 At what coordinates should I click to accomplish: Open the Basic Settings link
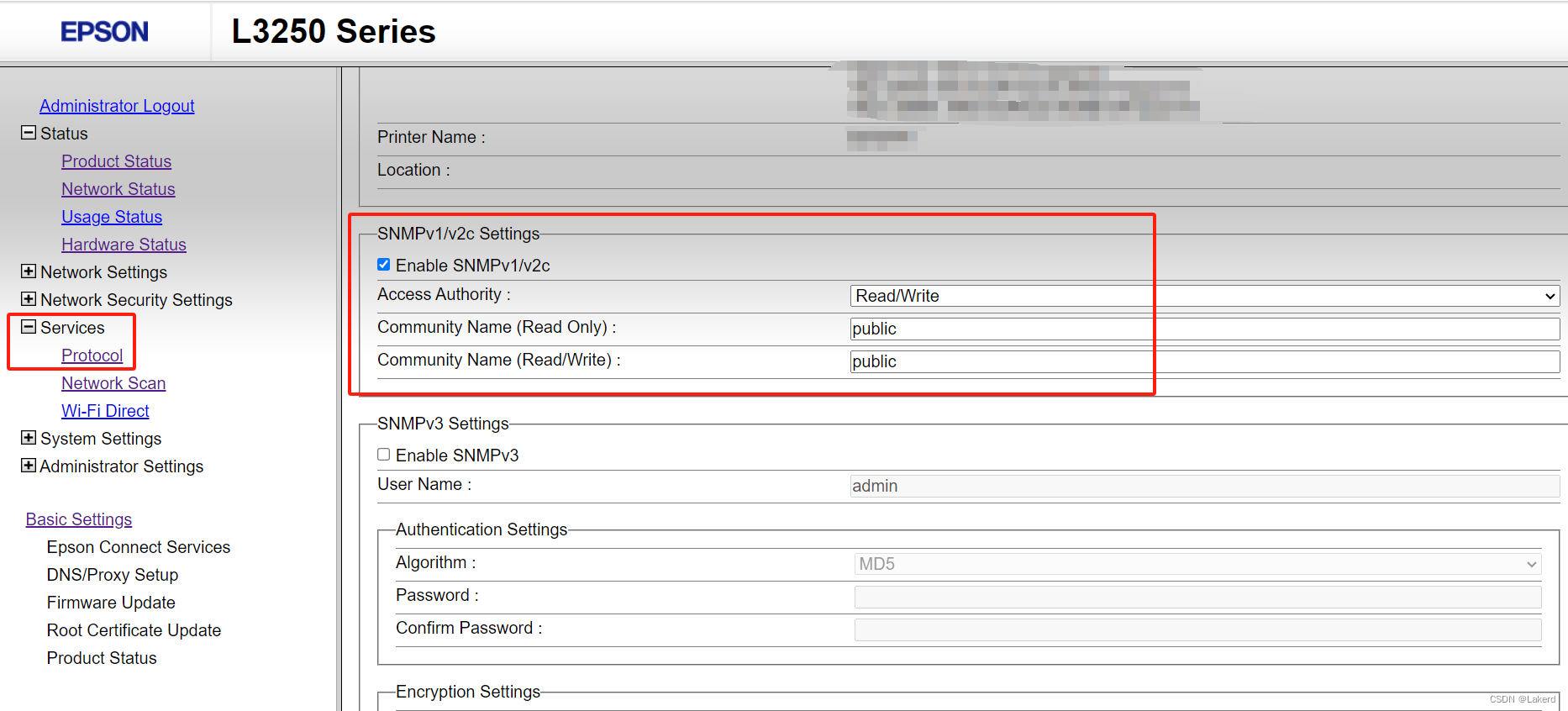(79, 519)
